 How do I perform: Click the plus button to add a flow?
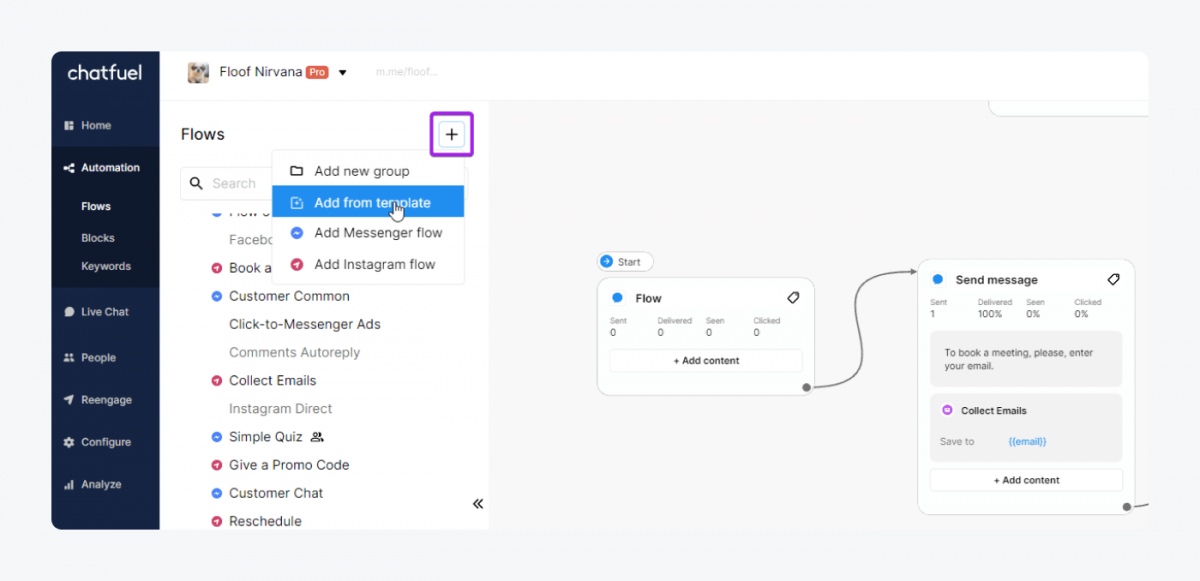(x=451, y=134)
